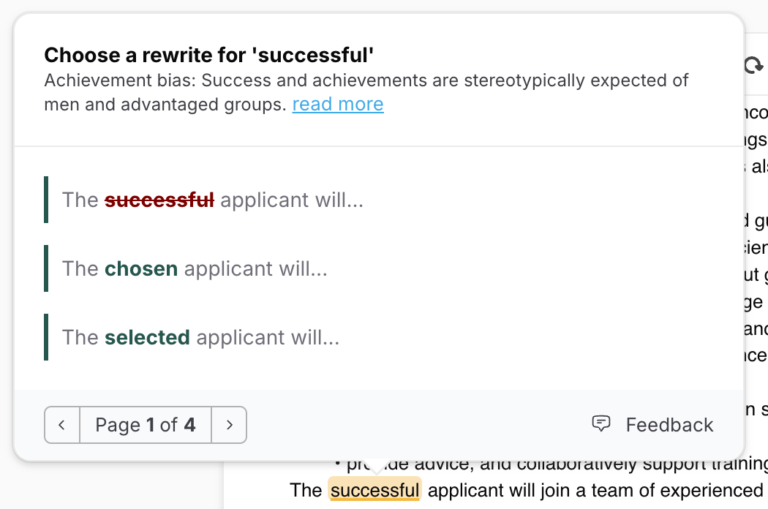Click the highlighted 'successful' word in document

click(x=375, y=490)
